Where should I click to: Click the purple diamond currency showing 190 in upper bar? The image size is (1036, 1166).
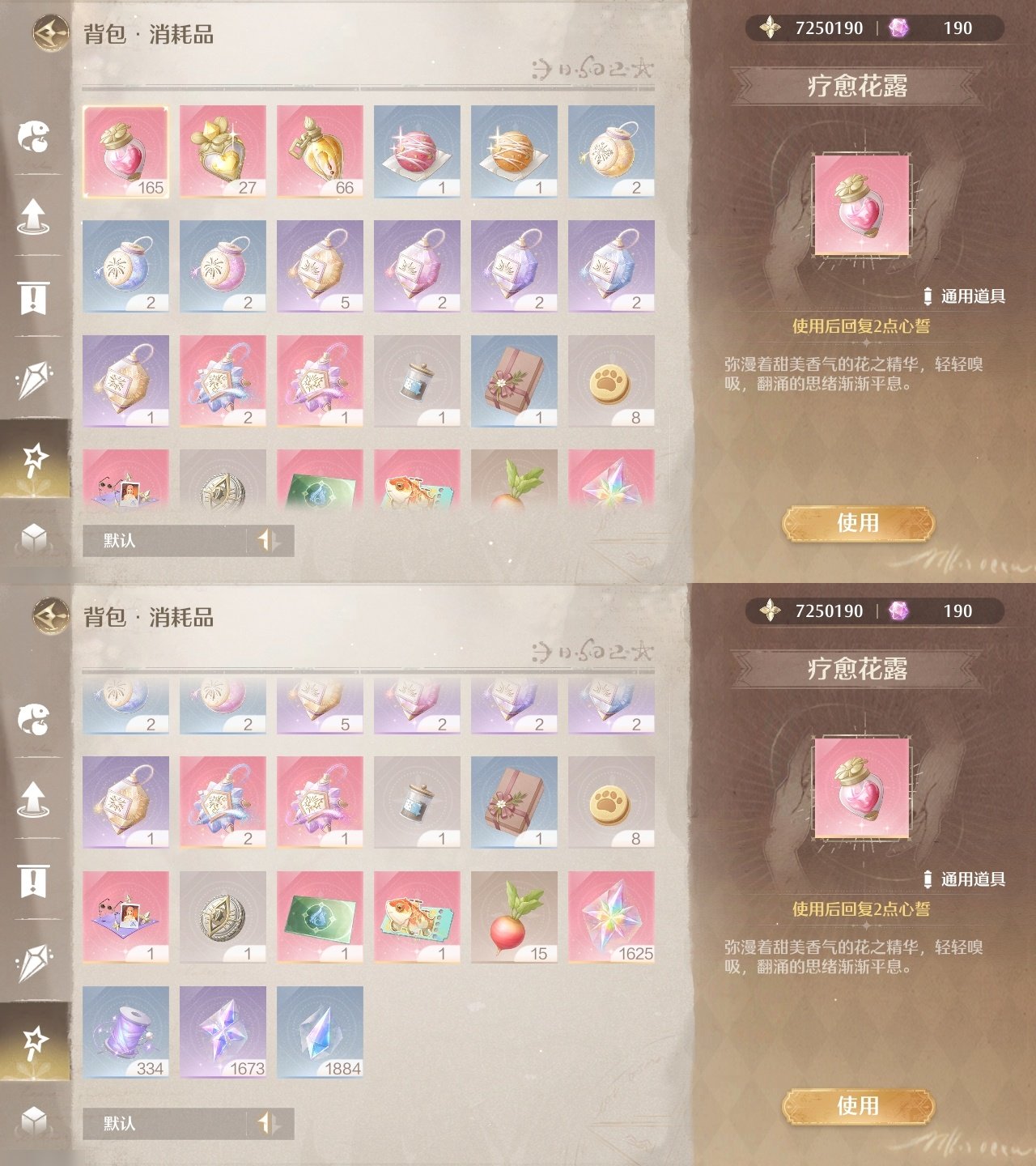point(898,28)
